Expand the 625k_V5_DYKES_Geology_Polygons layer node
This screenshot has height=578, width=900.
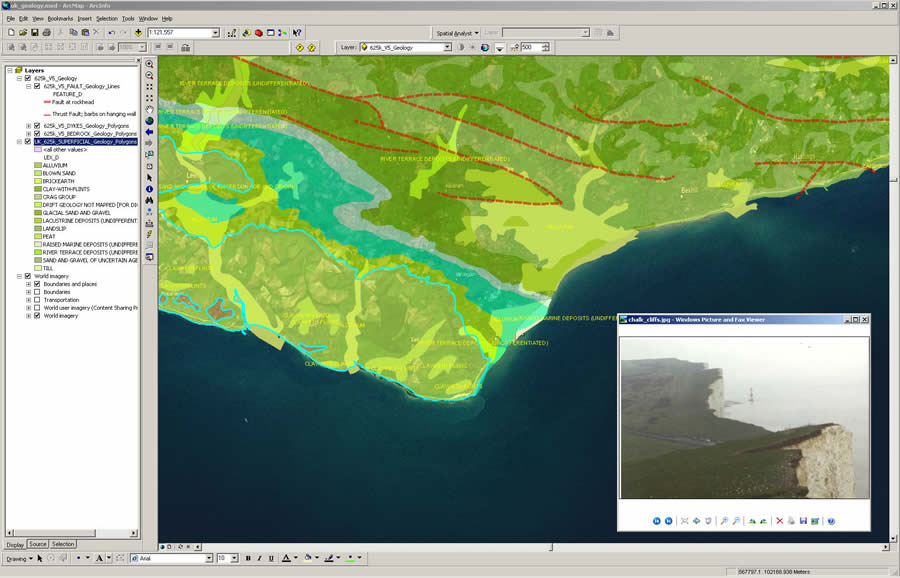(x=28, y=126)
